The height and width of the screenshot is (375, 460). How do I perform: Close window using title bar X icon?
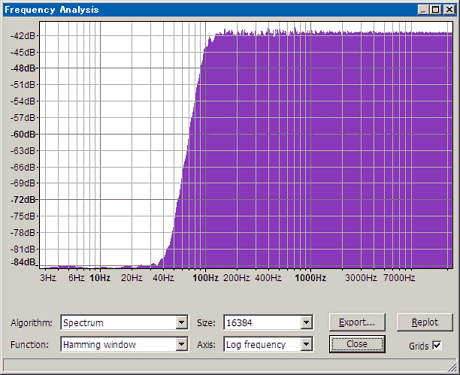tap(449, 10)
